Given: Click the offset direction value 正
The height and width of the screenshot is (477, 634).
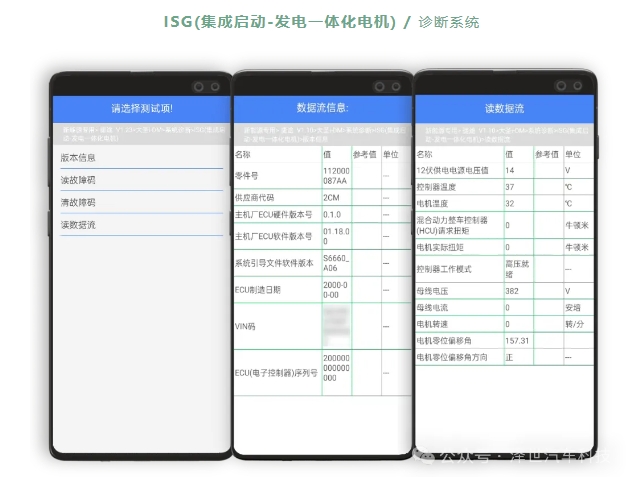Looking at the screenshot, I should coord(509,357).
